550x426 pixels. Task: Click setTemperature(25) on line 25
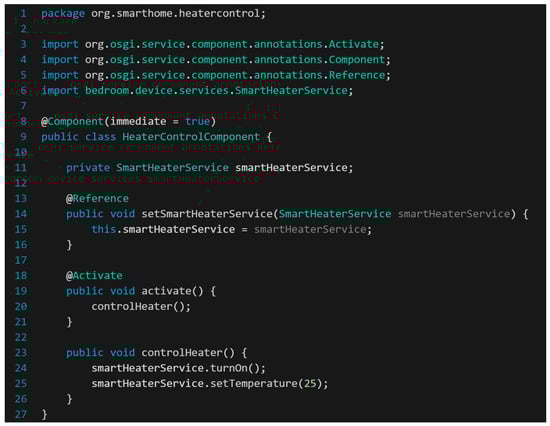[x=266, y=384]
